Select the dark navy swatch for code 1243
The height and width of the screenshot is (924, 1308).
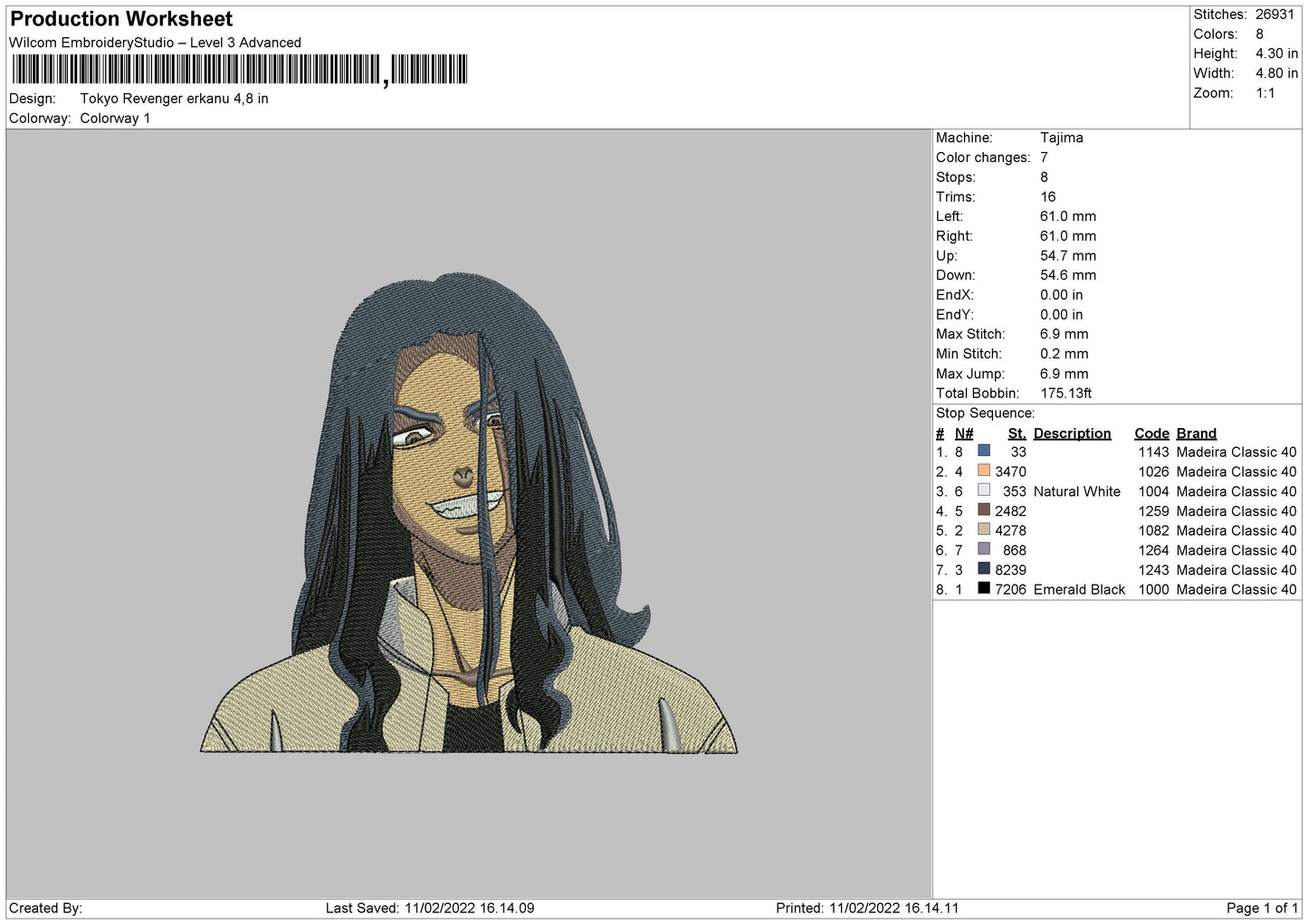(x=984, y=568)
